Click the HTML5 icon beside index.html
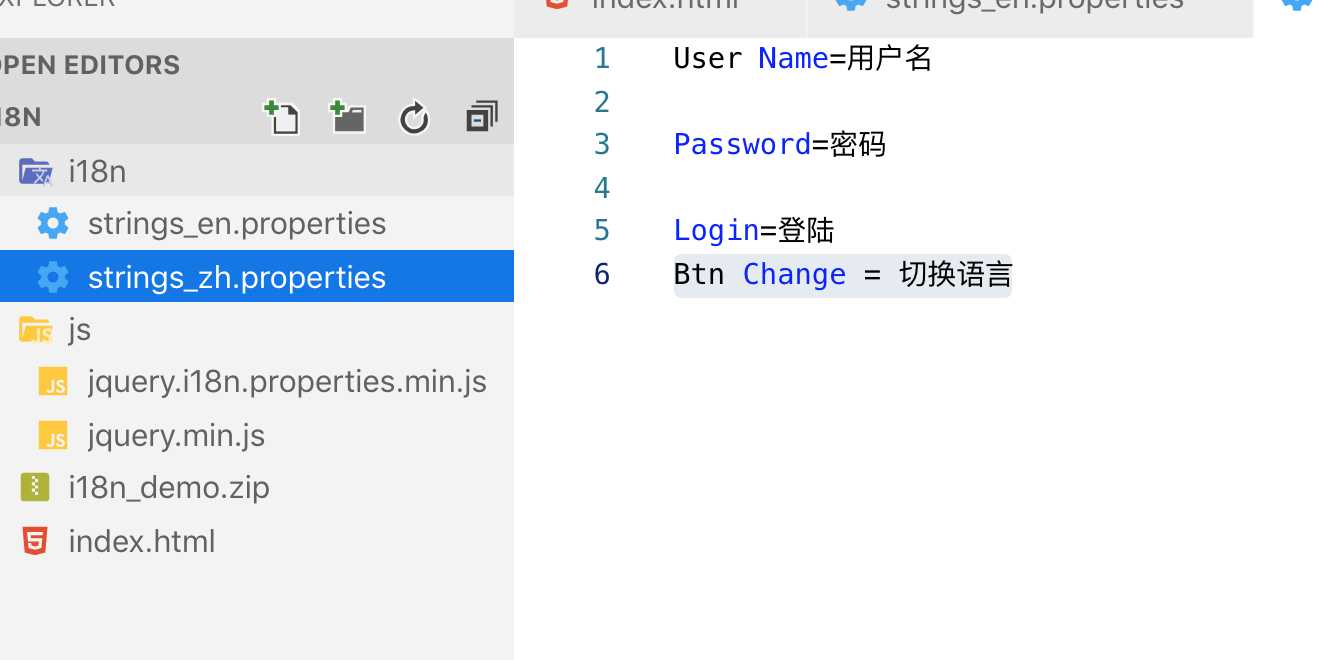The height and width of the screenshot is (660, 1324). pos(35,541)
